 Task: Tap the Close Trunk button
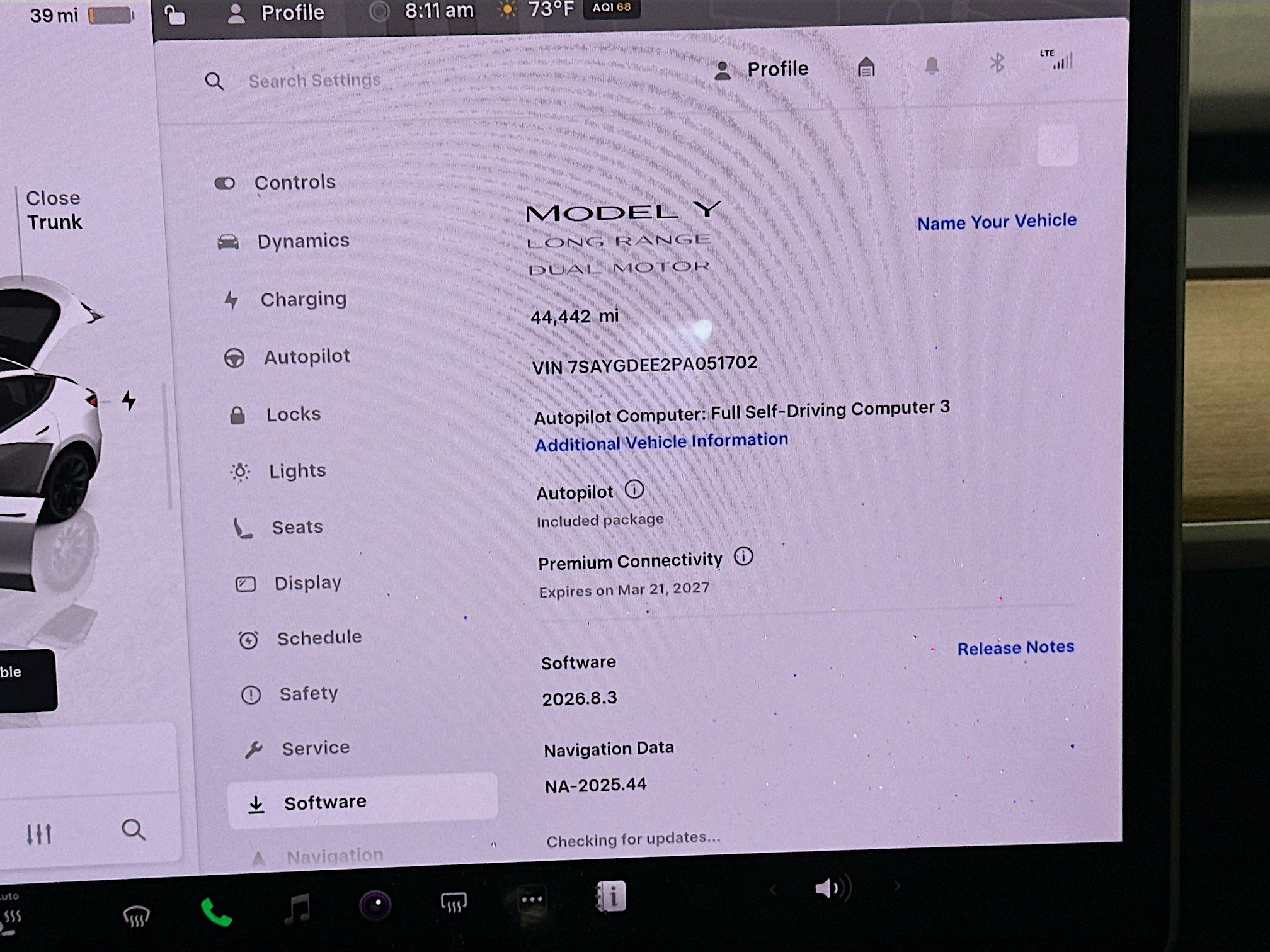coord(54,210)
